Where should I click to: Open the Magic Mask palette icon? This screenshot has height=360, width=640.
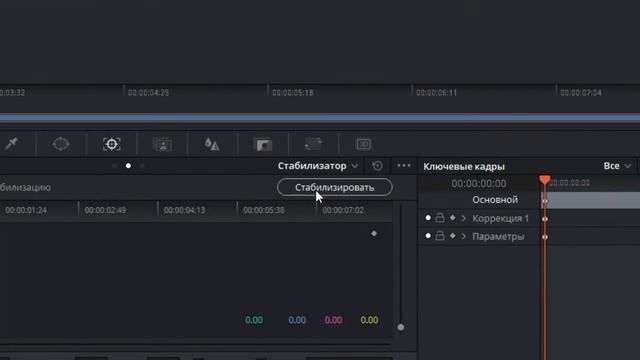click(162, 144)
